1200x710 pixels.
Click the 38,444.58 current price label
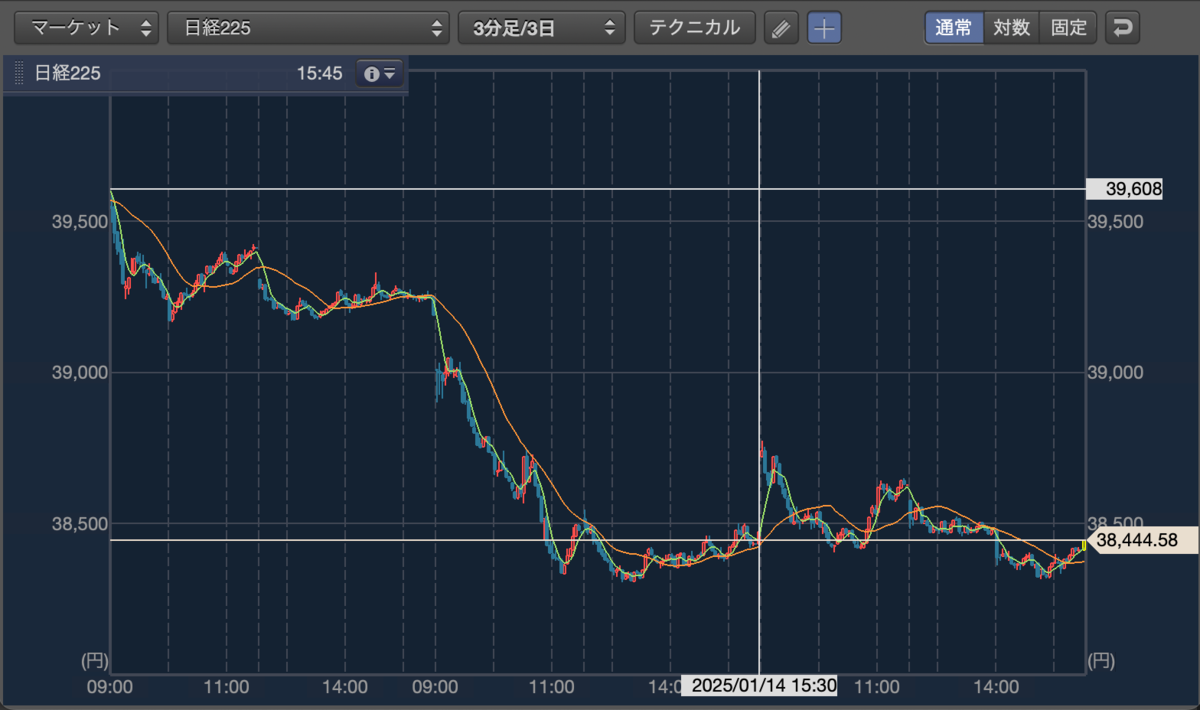1142,540
